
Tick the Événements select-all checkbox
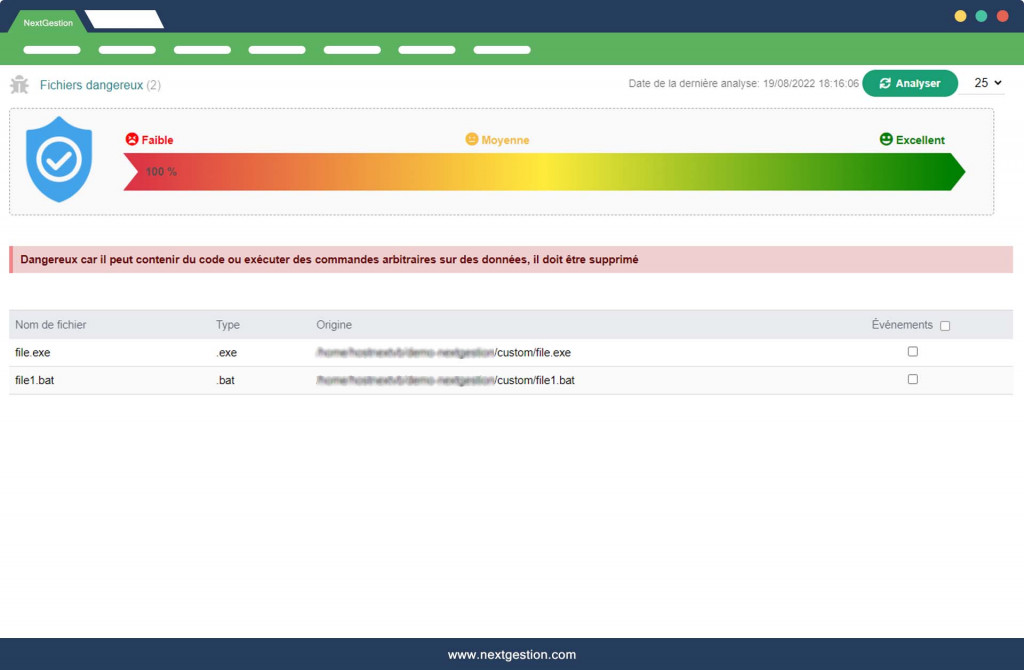click(x=945, y=326)
